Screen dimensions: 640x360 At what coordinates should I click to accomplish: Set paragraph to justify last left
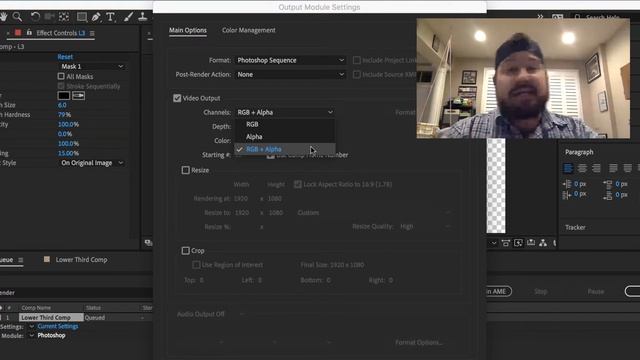point(613,168)
